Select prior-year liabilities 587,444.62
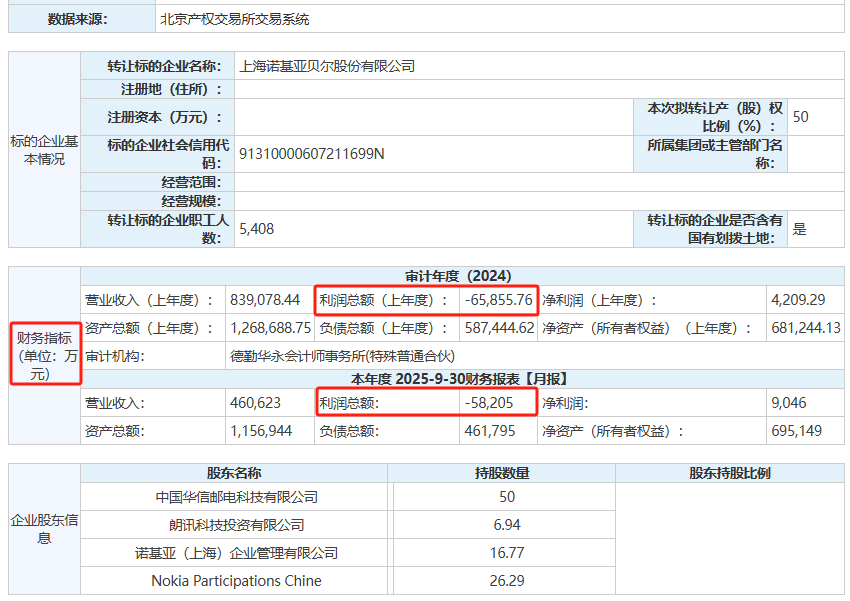Screen dimensions: 850x601 [x=499, y=328]
